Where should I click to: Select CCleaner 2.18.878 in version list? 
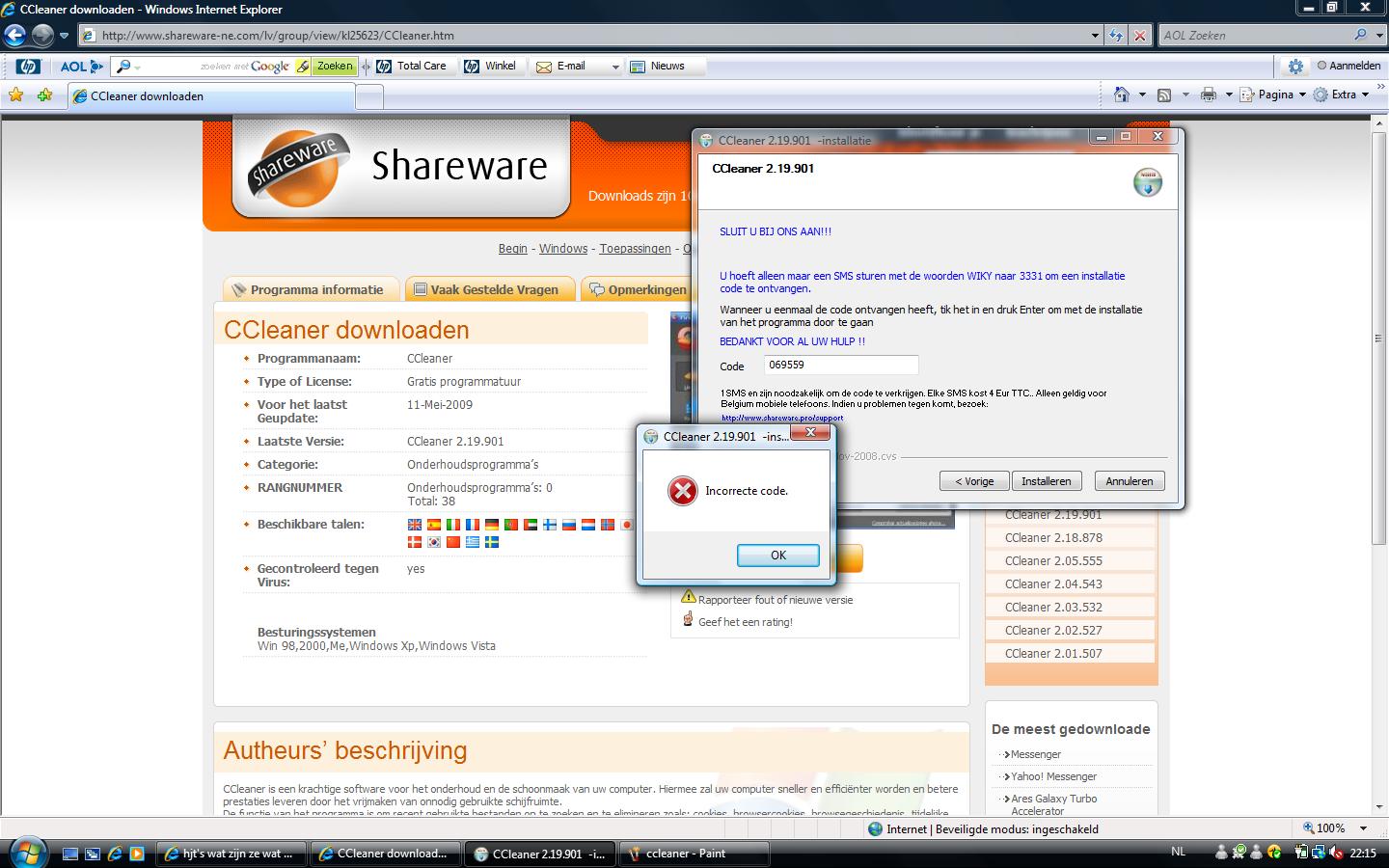(1053, 538)
